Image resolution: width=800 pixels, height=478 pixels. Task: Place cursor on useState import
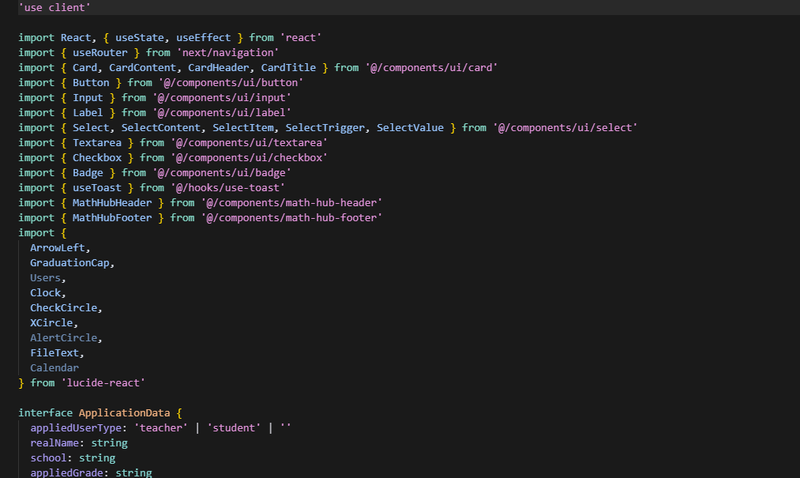point(139,38)
